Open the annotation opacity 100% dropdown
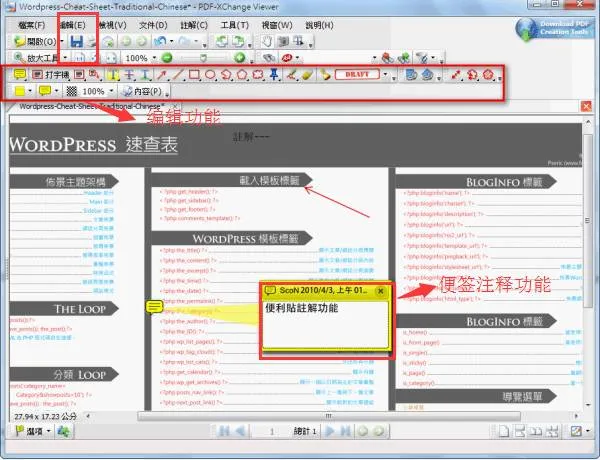 click(111, 91)
